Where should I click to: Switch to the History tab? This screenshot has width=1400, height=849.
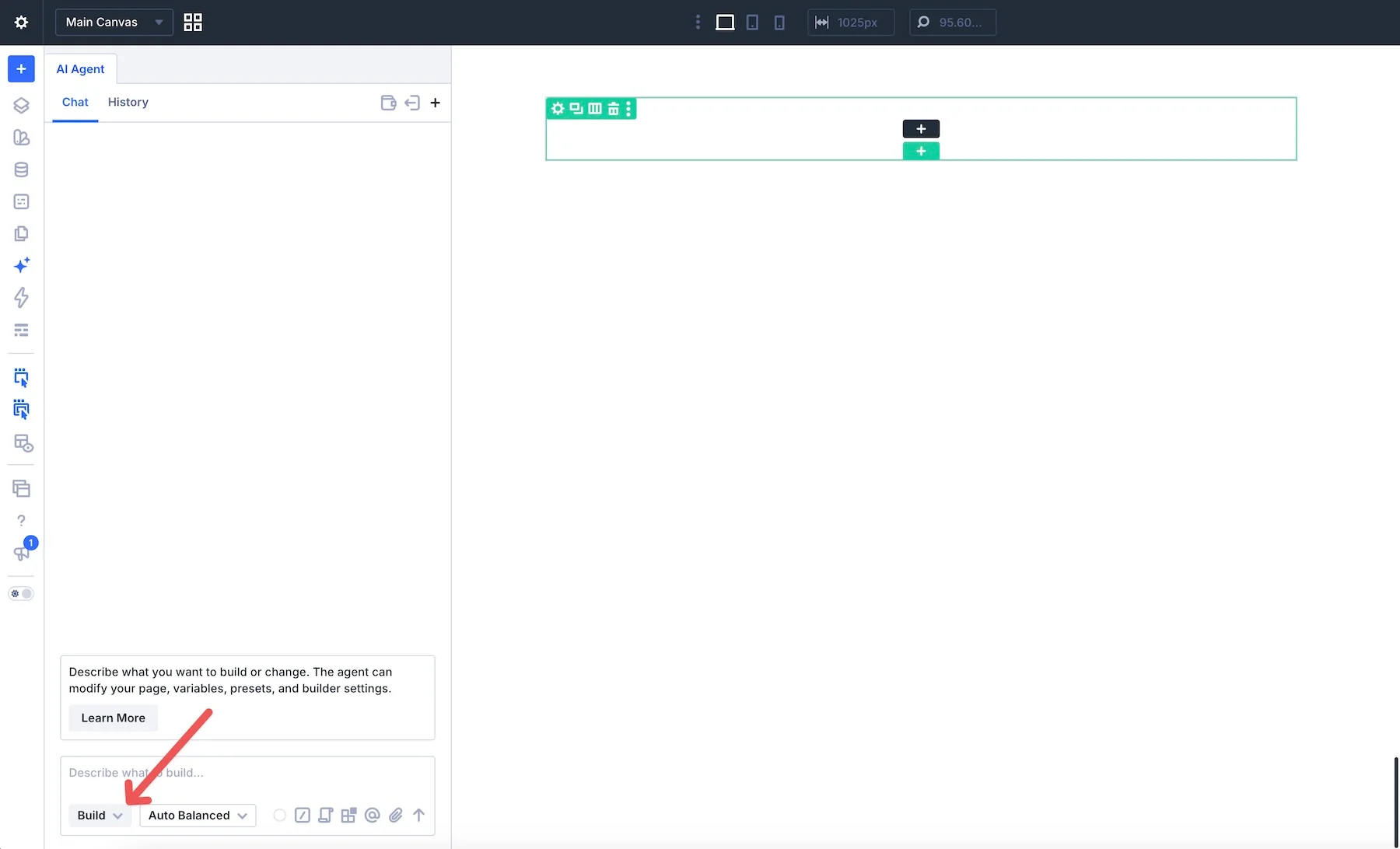tap(128, 102)
